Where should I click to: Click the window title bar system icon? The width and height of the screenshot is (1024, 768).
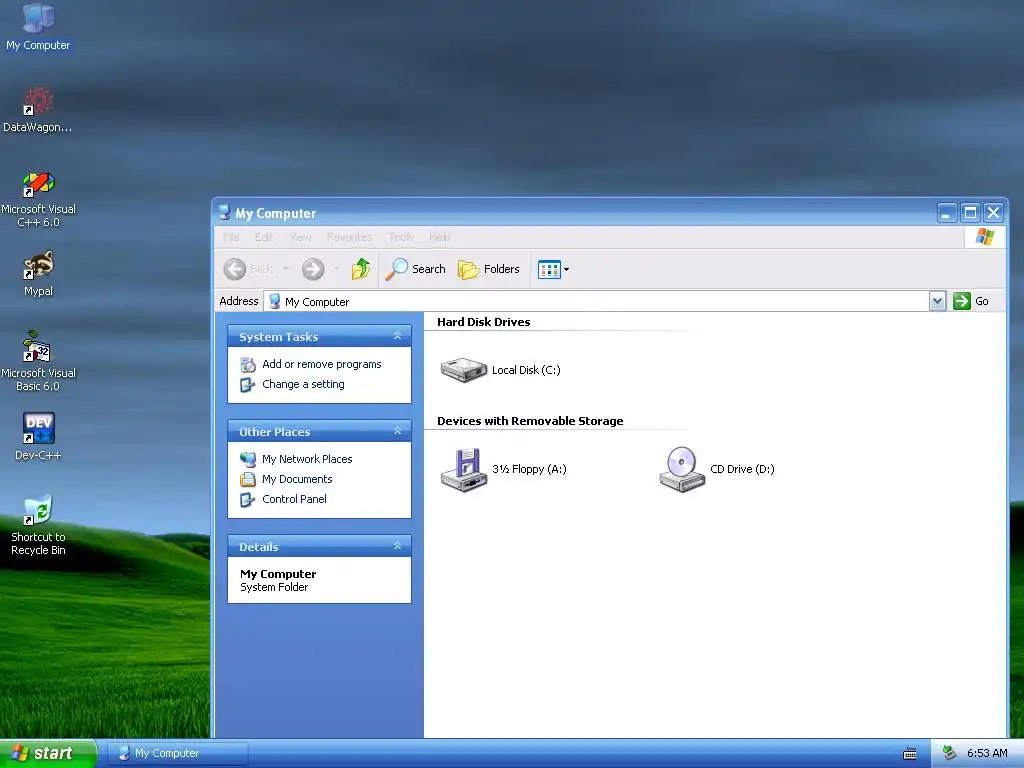225,212
